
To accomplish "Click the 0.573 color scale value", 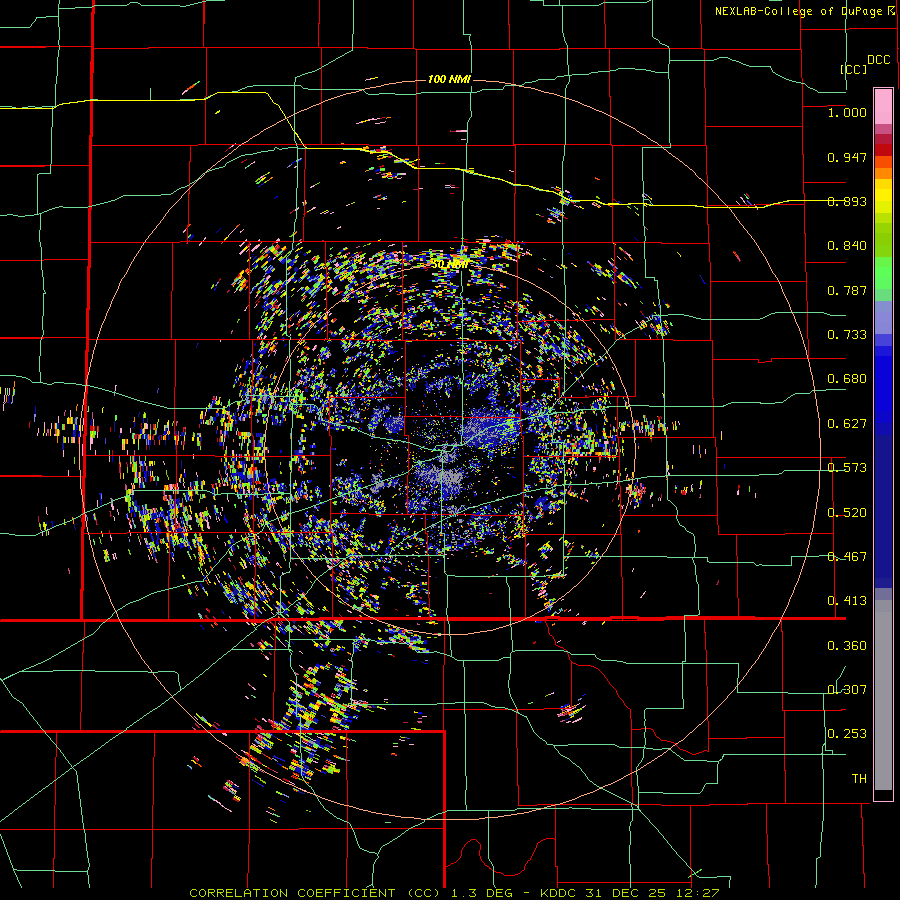I will tap(847, 468).
